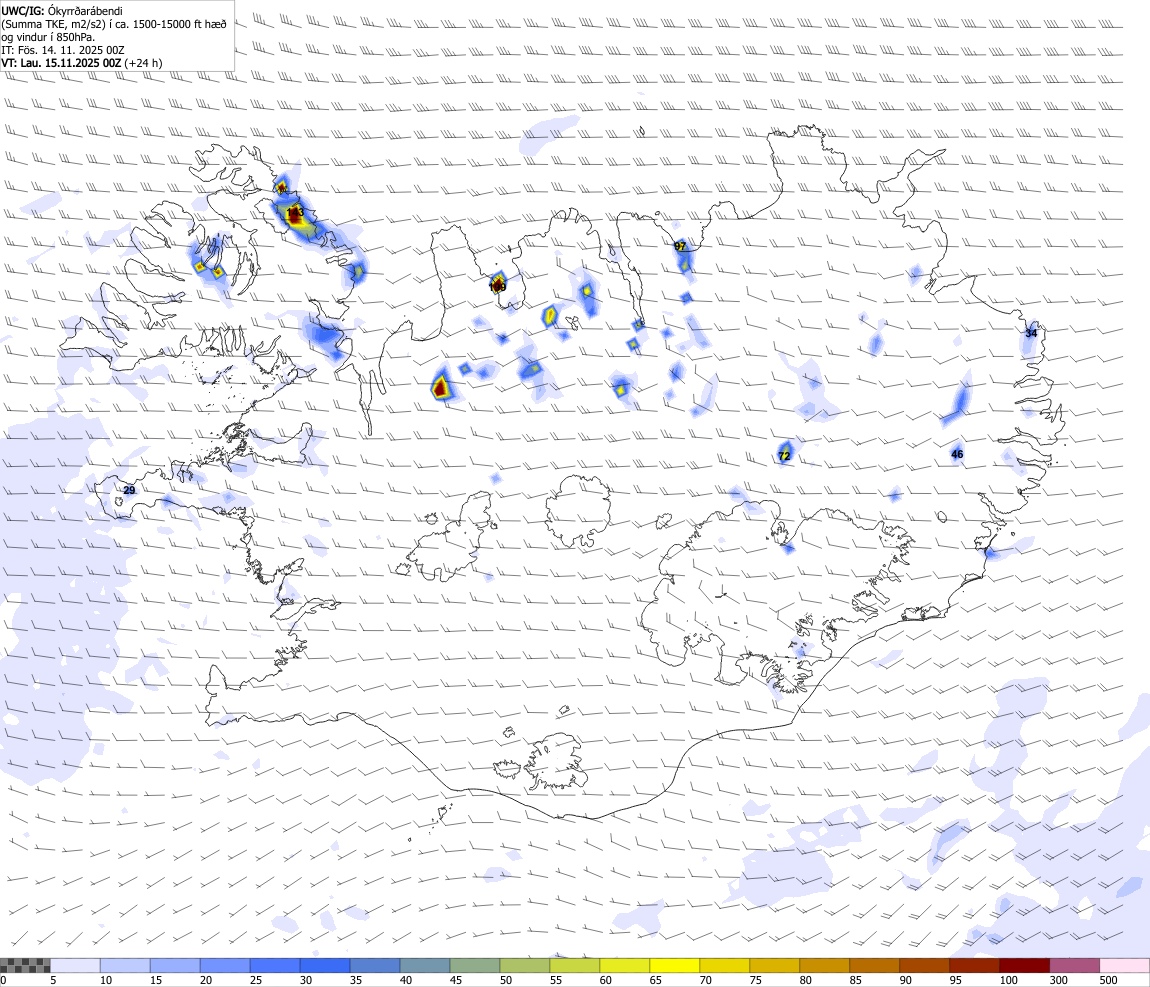Click the map value label "34"
Screen dimensions: 1150x987
[x=1031, y=333]
